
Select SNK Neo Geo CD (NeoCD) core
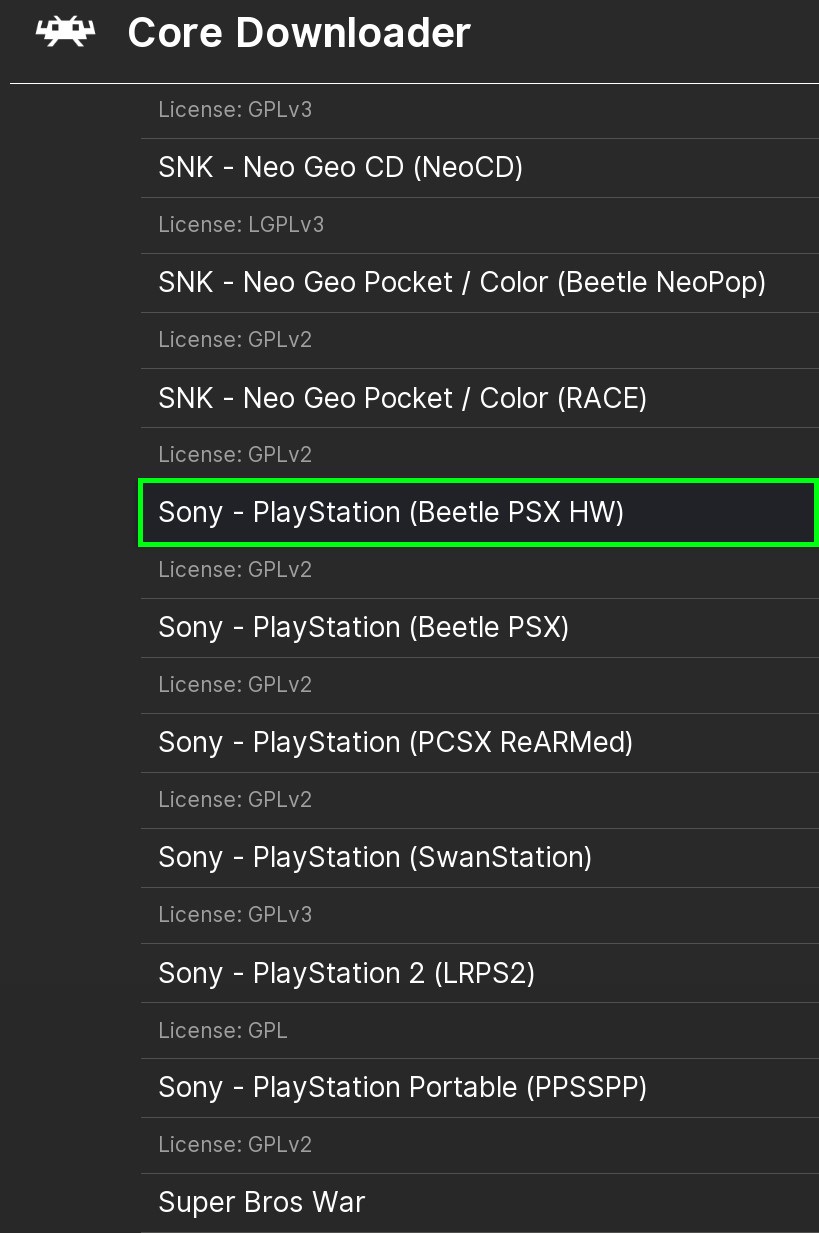tap(340, 167)
